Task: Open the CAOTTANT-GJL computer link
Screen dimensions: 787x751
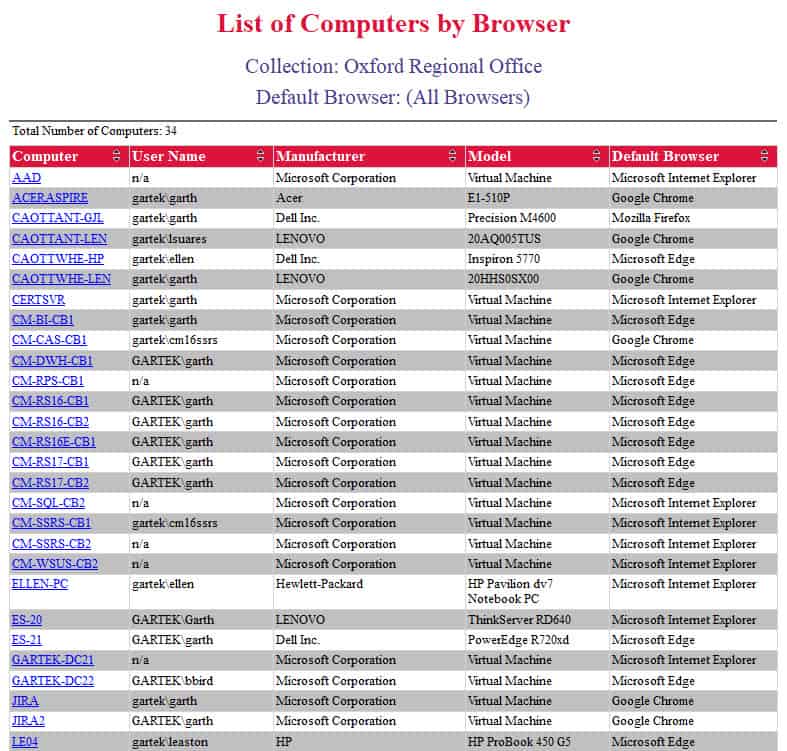Action: [57, 218]
